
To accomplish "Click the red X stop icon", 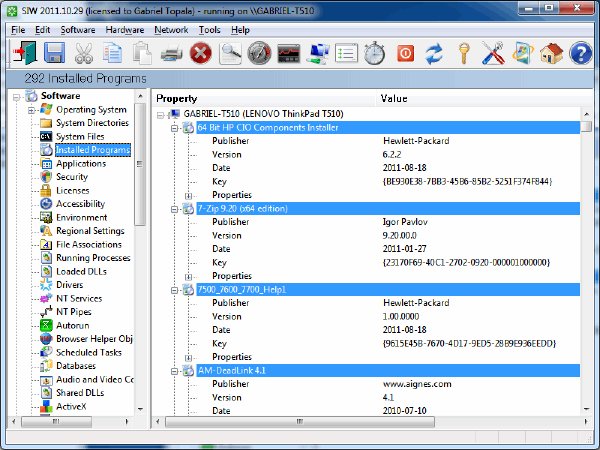I will click(201, 53).
